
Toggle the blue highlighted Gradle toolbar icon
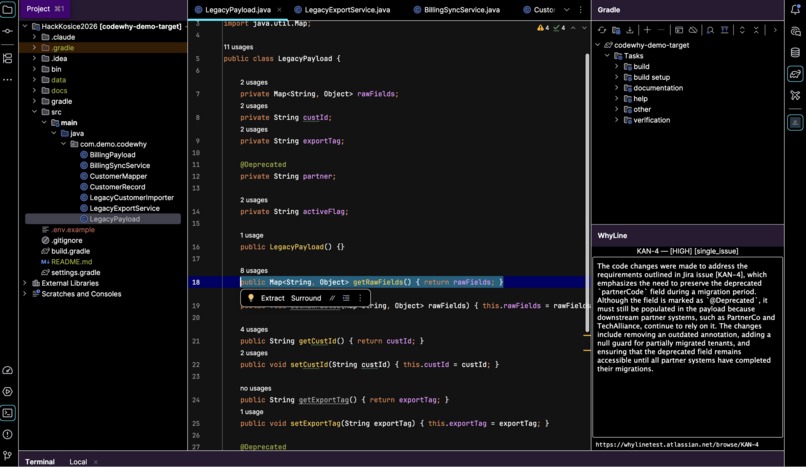click(724, 30)
